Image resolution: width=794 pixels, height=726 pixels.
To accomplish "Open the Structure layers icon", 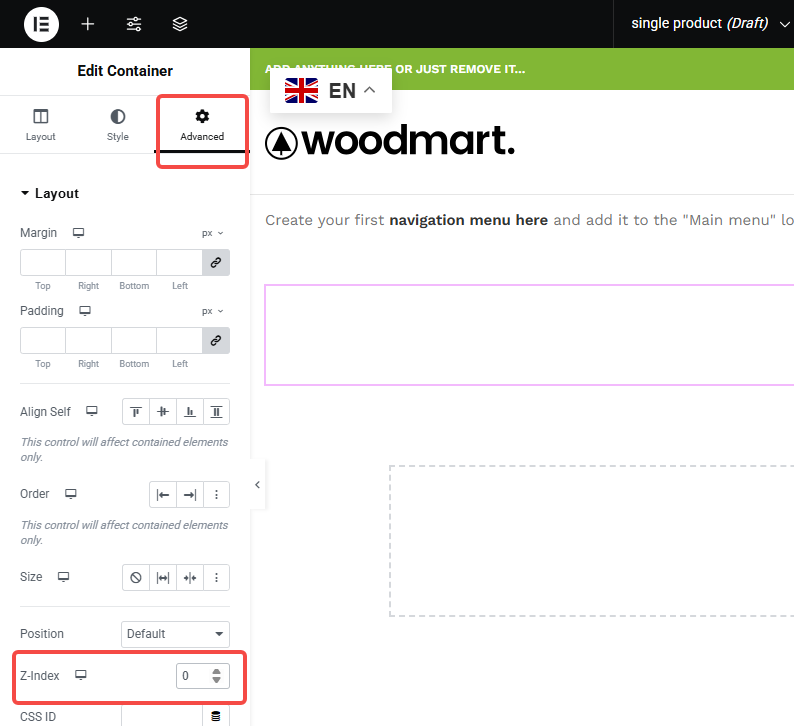I will pyautogui.click(x=180, y=24).
